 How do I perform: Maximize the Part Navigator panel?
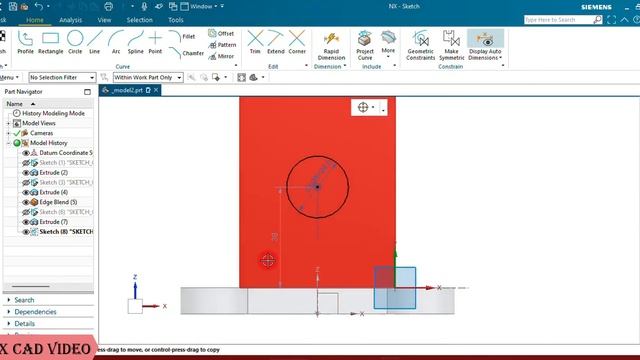coord(87,92)
